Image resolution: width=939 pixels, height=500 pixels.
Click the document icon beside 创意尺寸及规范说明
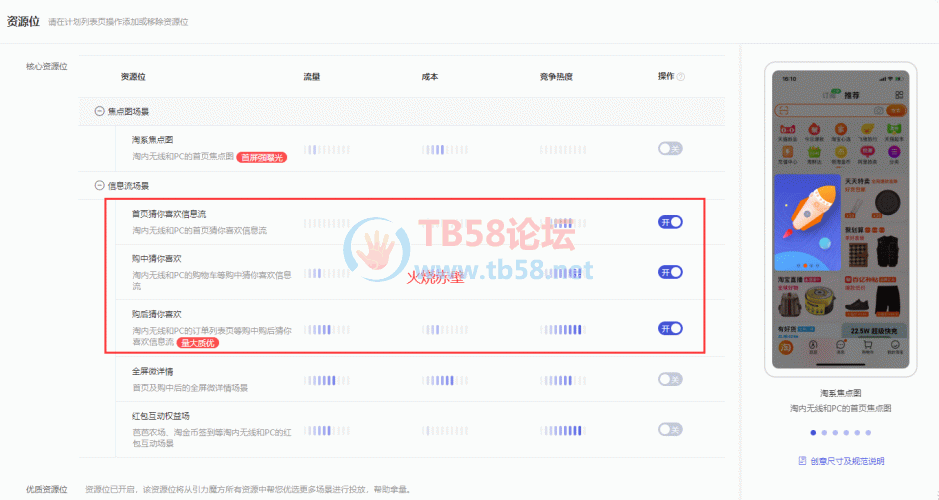pyautogui.click(x=802, y=461)
